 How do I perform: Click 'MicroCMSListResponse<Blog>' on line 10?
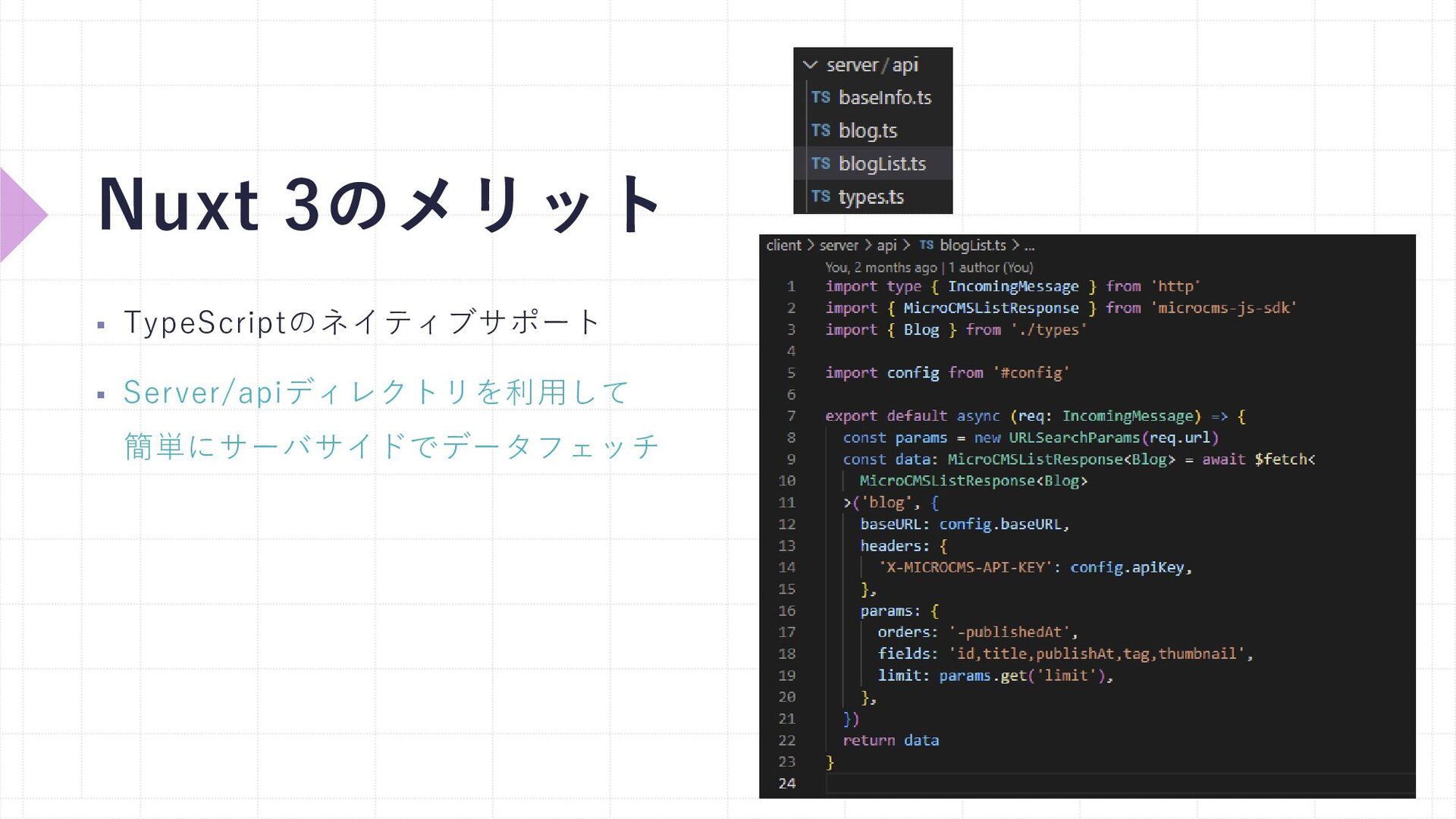[974, 481]
